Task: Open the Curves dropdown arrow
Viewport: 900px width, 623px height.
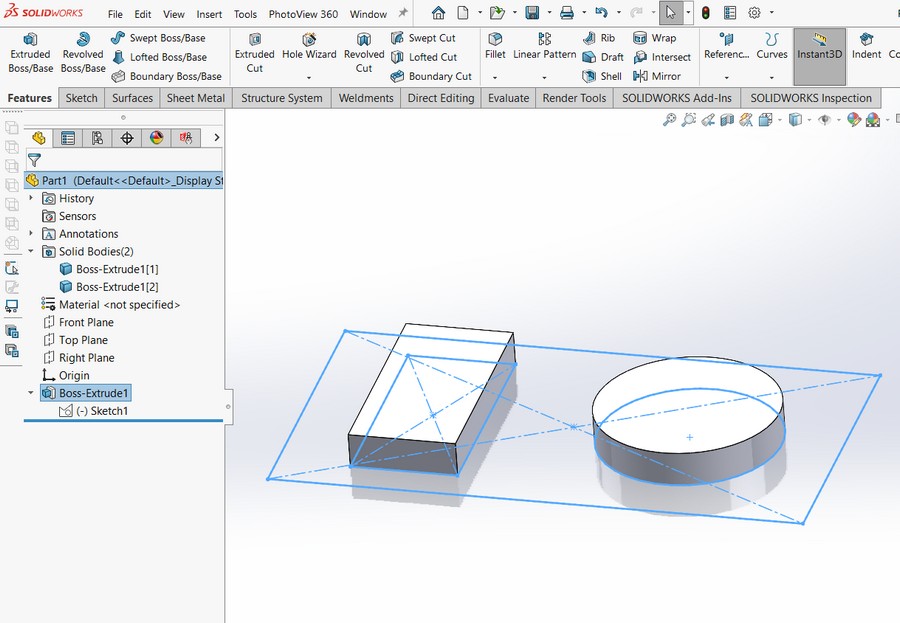Action: tap(771, 78)
